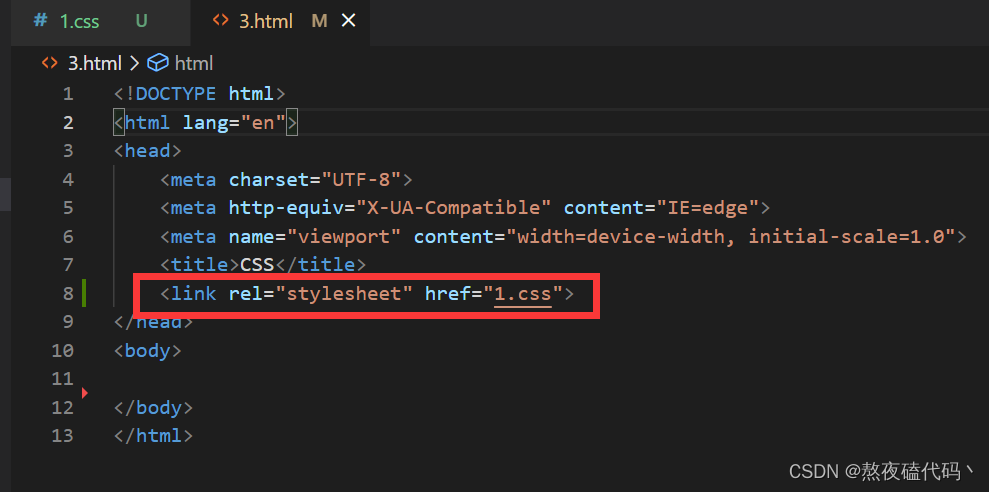The width and height of the screenshot is (989, 492).
Task: Click the closing body tag
Action: click(153, 407)
